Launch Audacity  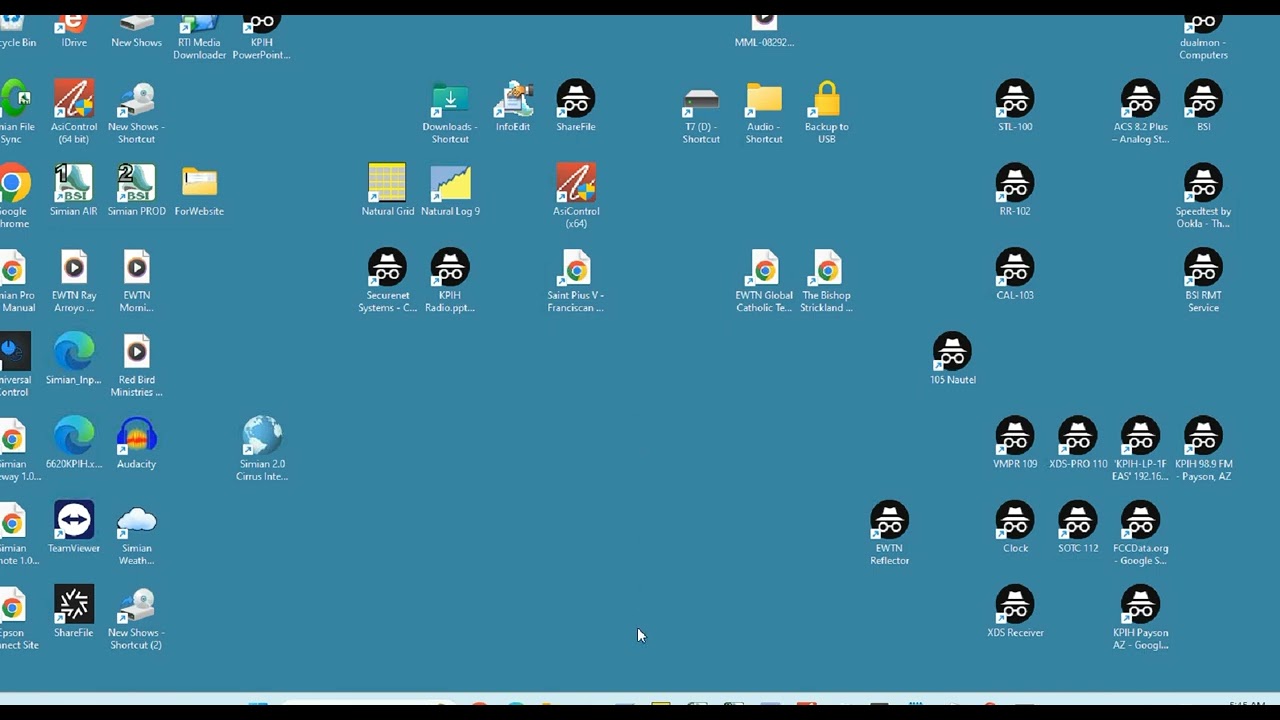136,443
